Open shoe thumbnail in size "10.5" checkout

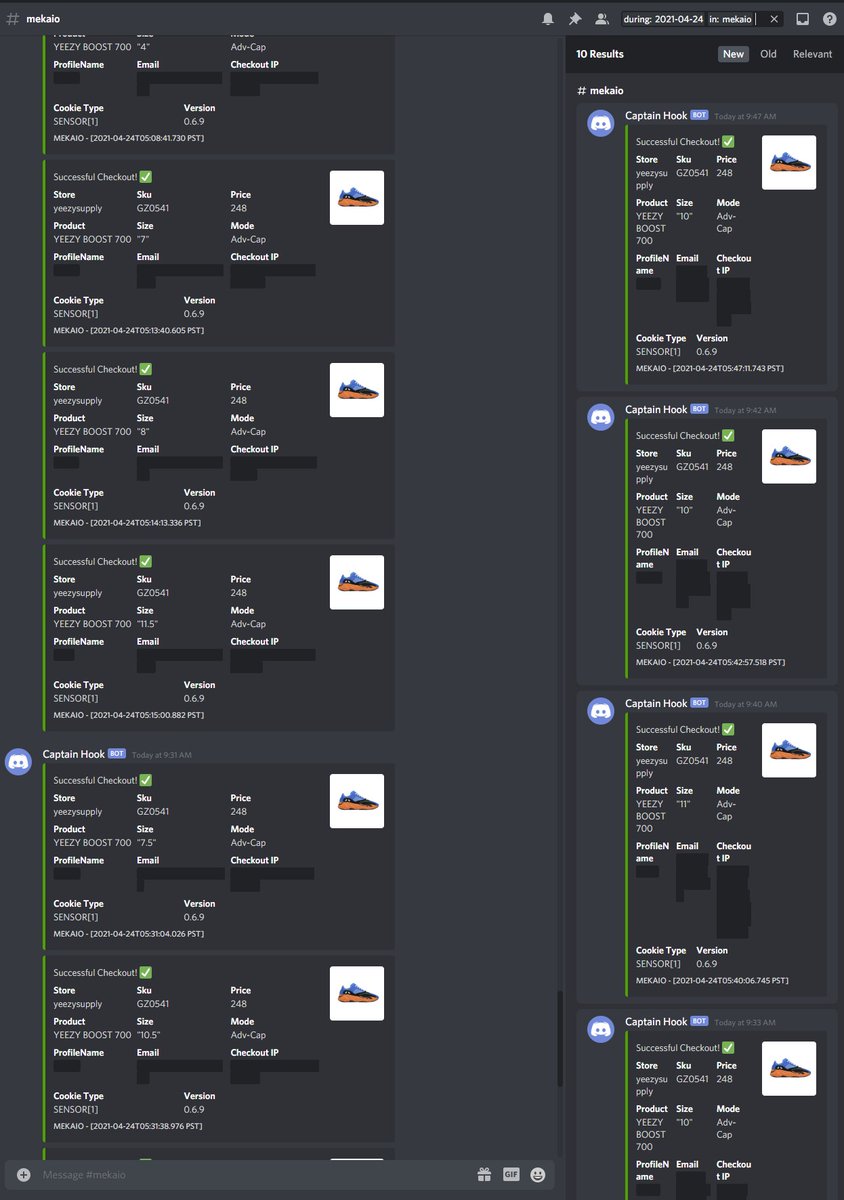(357, 993)
